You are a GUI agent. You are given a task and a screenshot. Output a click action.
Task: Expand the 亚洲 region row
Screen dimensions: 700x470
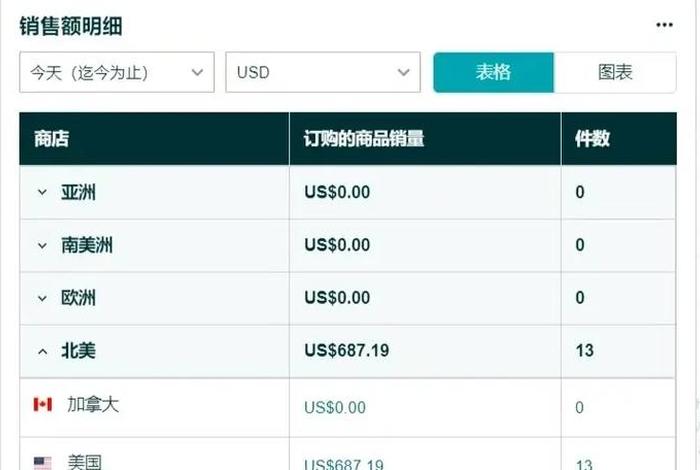click(42, 192)
